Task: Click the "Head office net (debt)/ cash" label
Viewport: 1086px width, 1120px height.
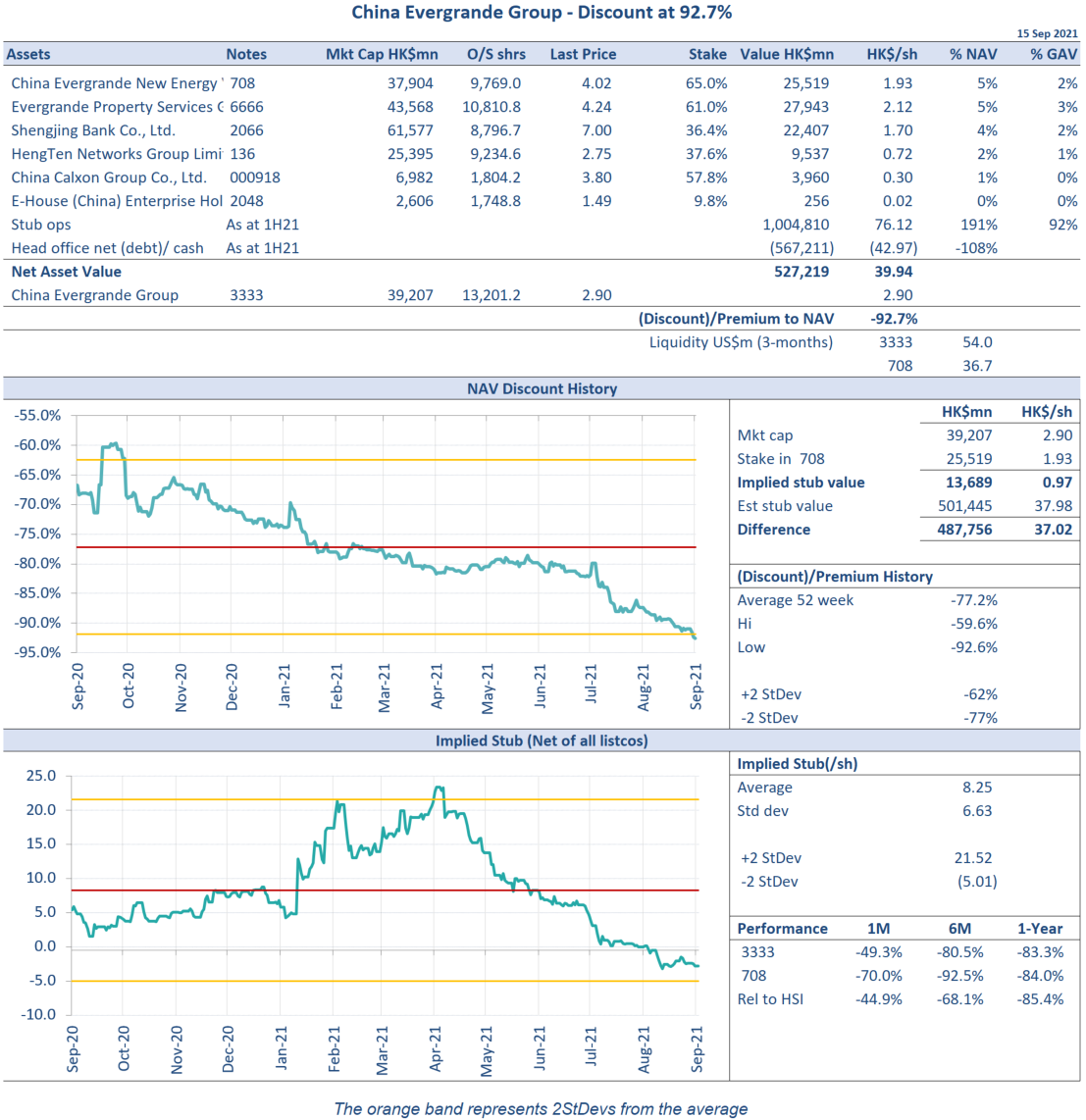Action: pyautogui.click(x=107, y=248)
